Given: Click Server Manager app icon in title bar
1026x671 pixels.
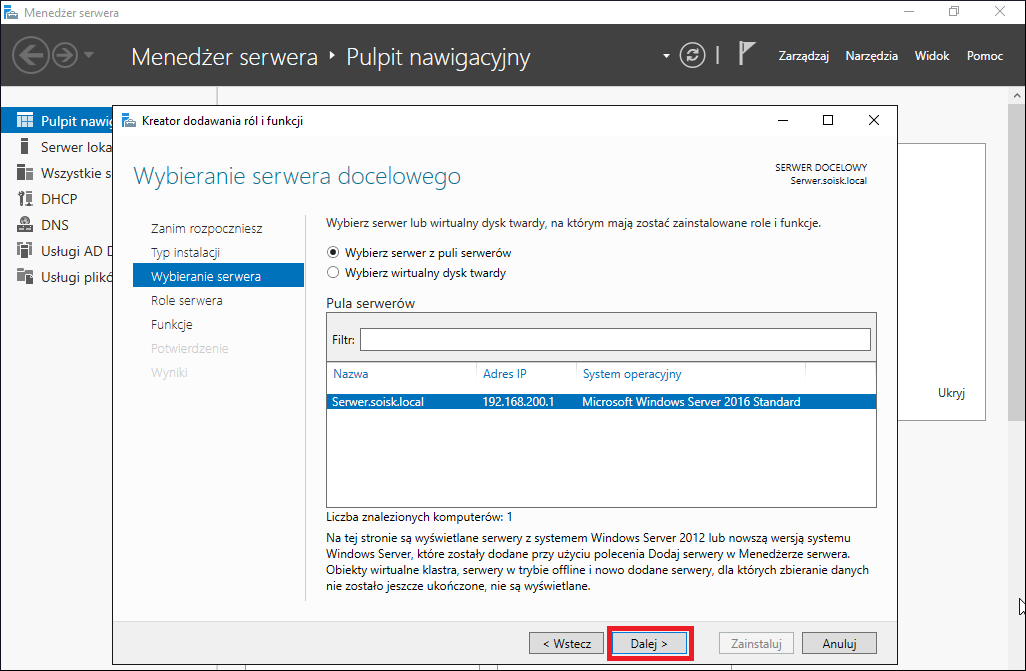Looking at the screenshot, I should click(10, 12).
